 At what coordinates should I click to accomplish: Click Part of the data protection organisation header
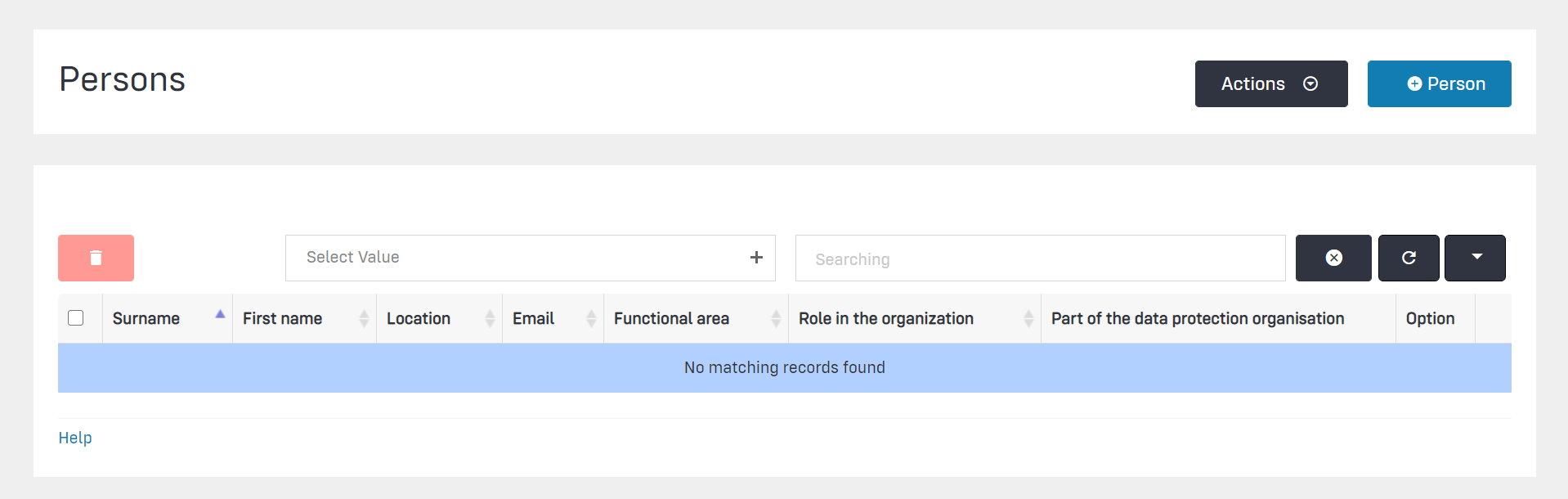pos(1197,319)
